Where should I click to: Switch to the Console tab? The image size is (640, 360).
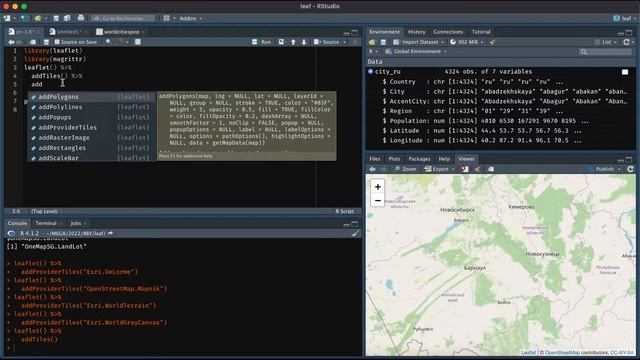click(x=18, y=223)
